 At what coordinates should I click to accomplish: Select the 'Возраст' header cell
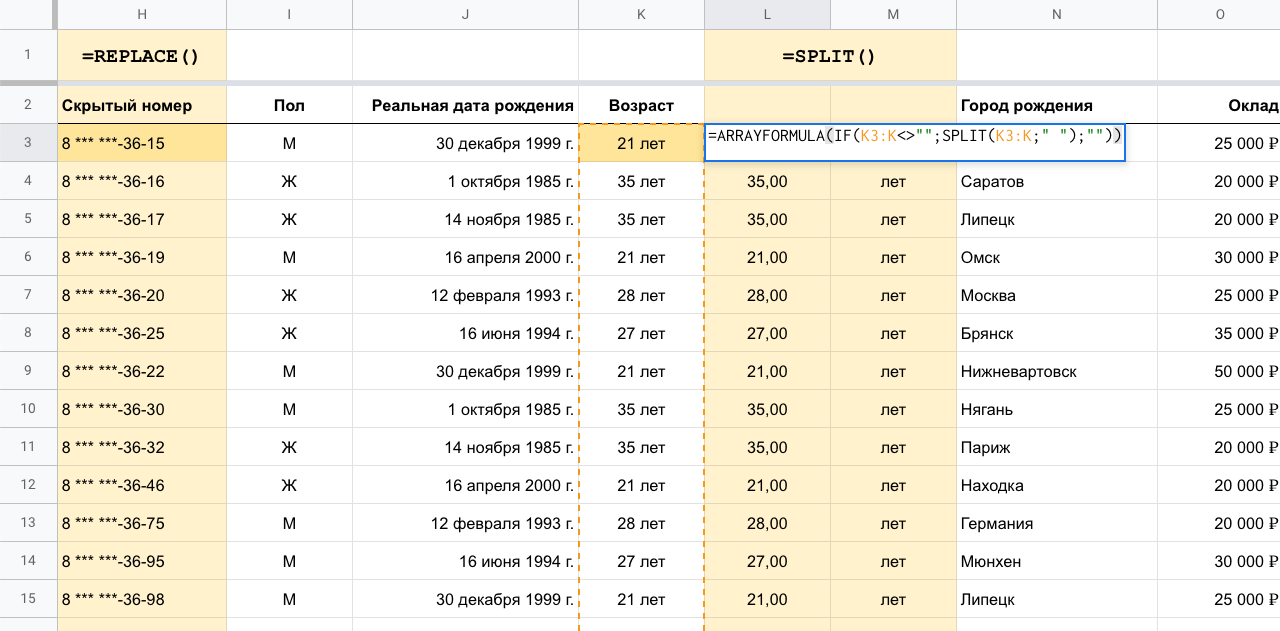[x=642, y=105]
